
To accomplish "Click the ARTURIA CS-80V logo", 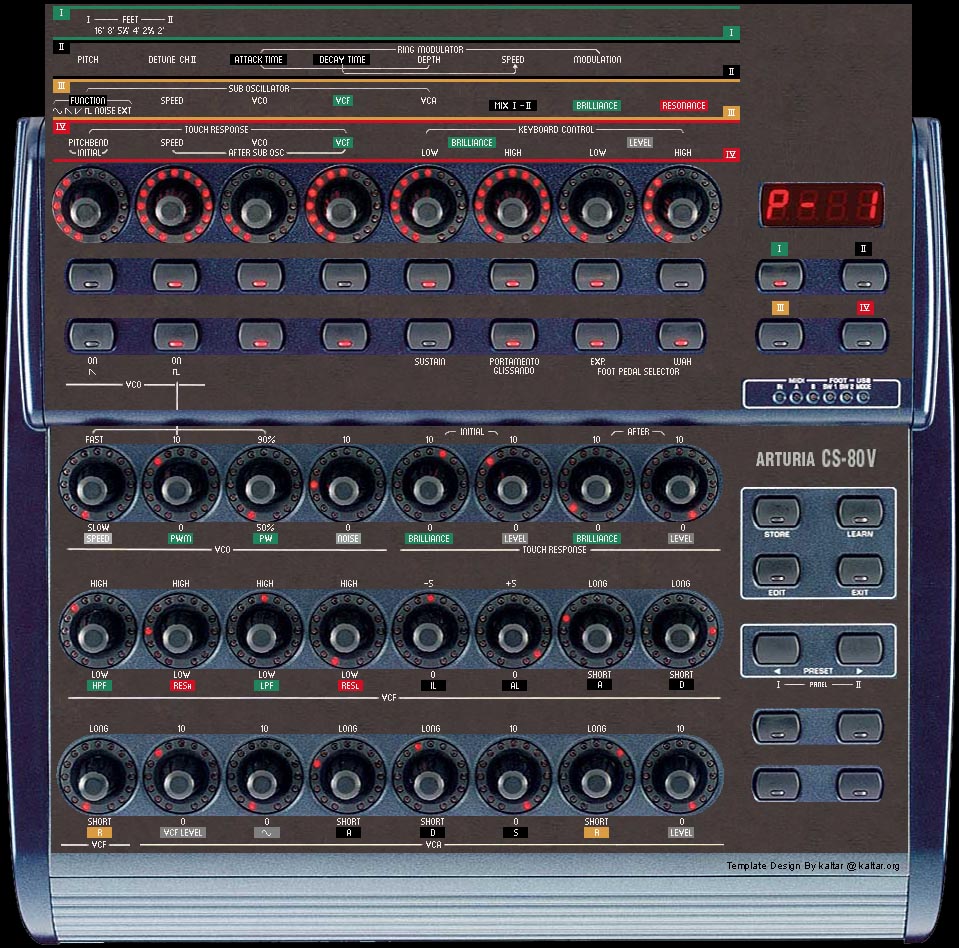I will click(816, 459).
